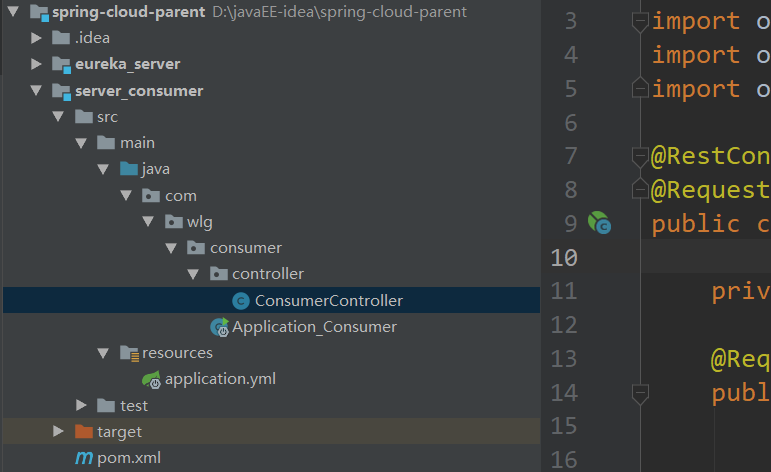
Task: Toggle the annotation fold marker at line 7
Action: 640,157
